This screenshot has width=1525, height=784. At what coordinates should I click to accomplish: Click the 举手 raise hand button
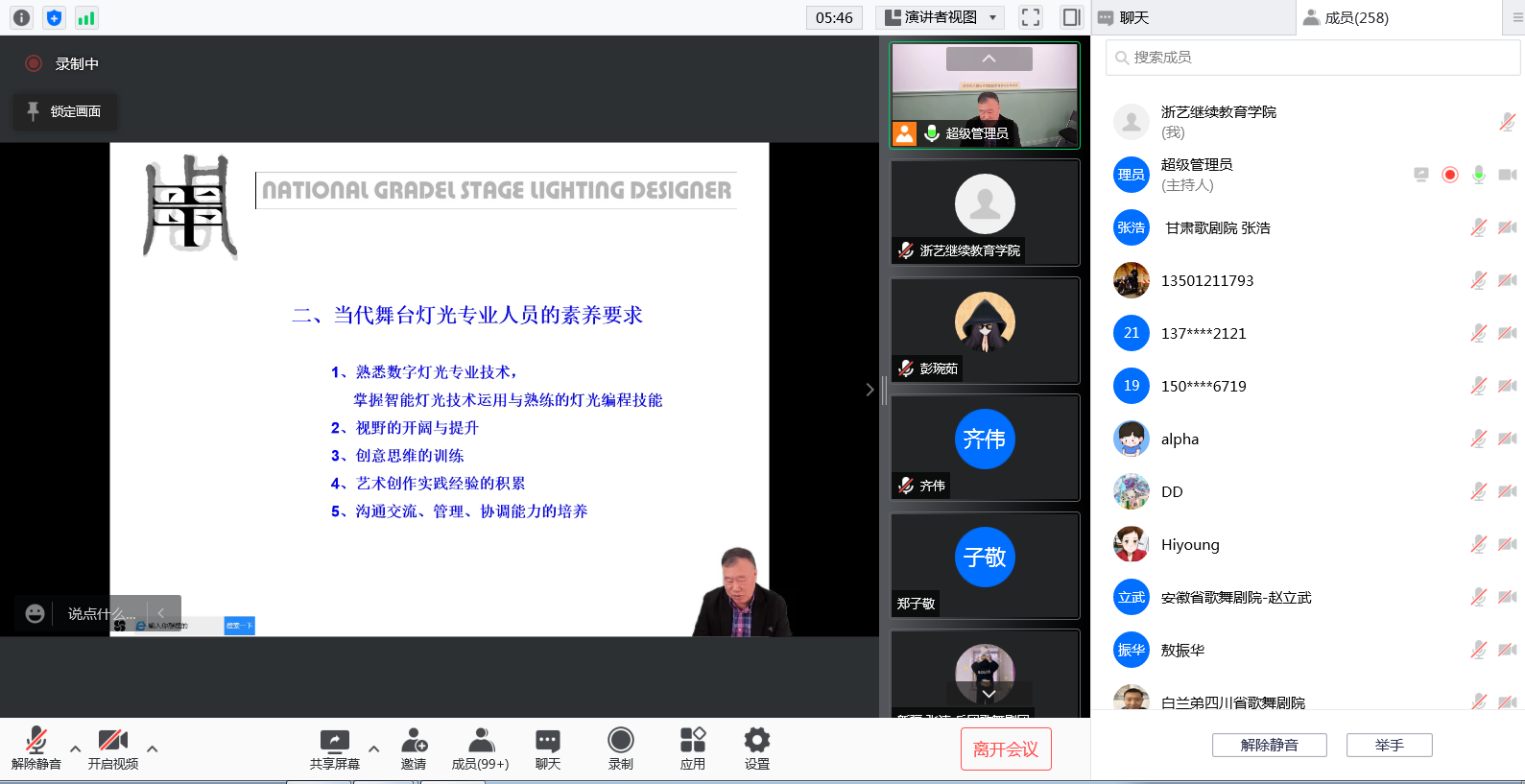(1389, 745)
